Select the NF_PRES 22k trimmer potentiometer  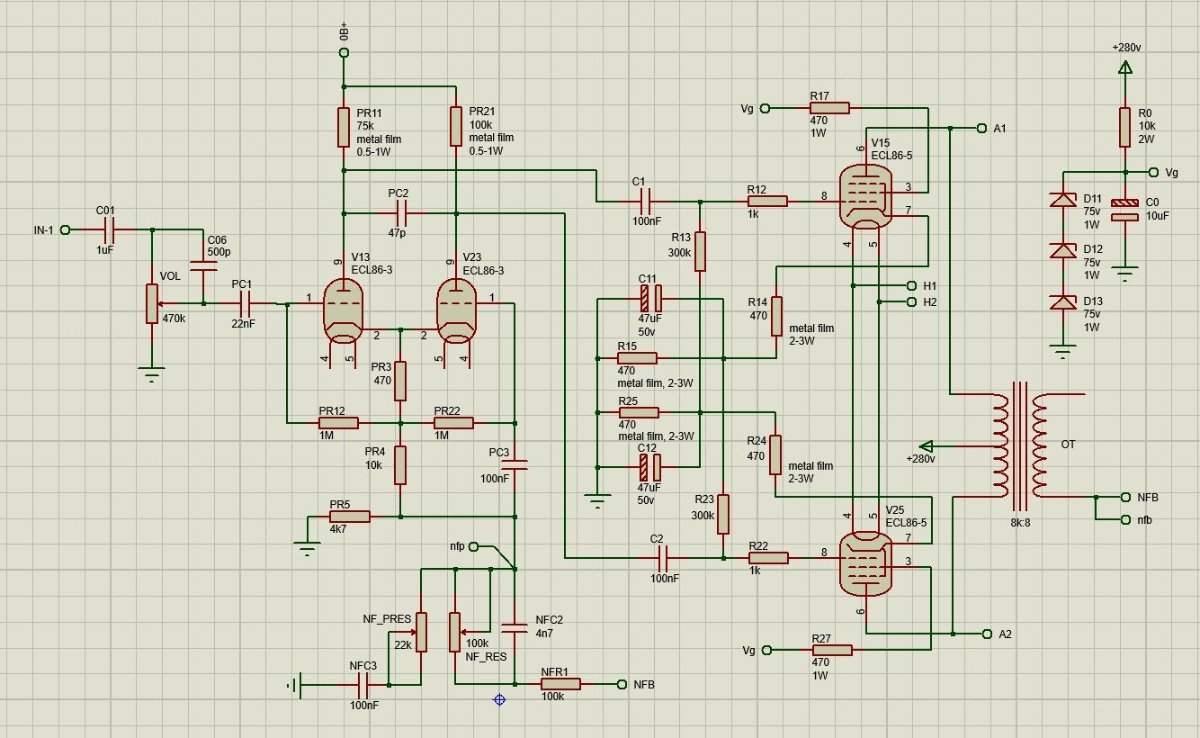(x=421, y=630)
